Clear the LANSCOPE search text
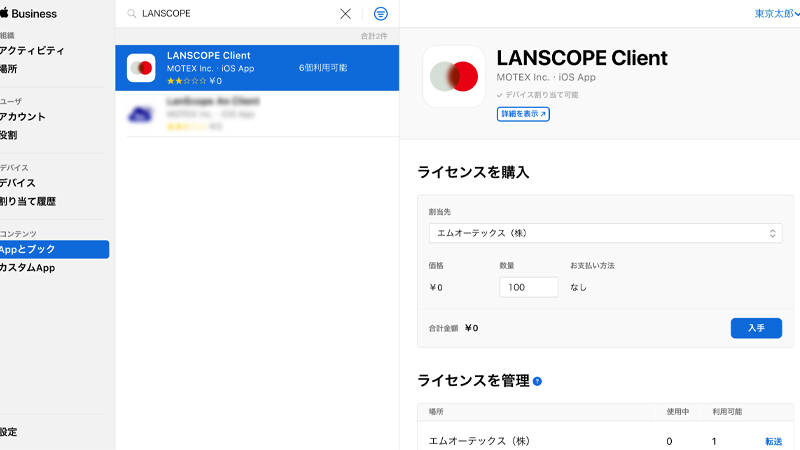Screen dimensions: 800x450 (345, 14)
